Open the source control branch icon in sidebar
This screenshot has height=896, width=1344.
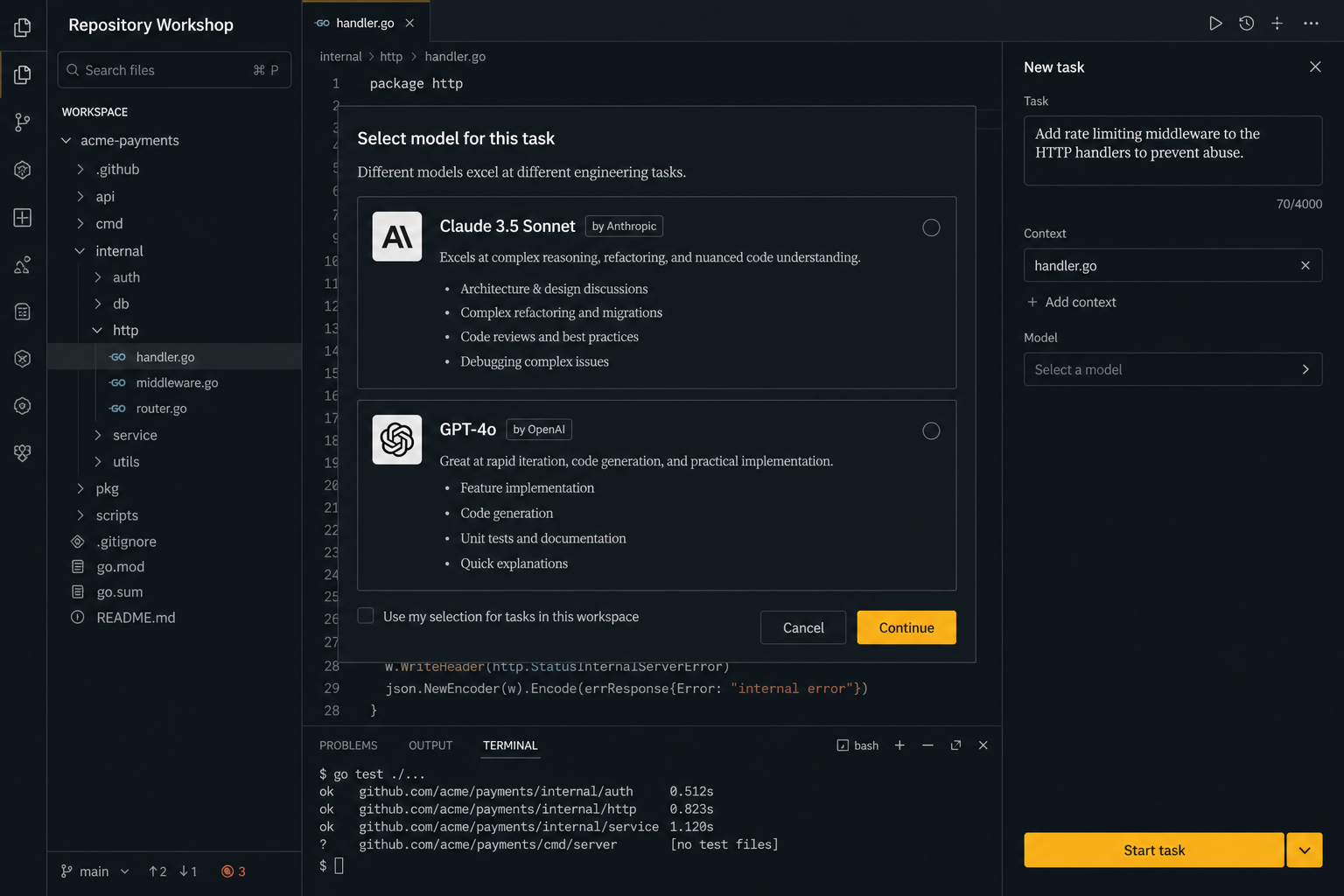pos(23,122)
